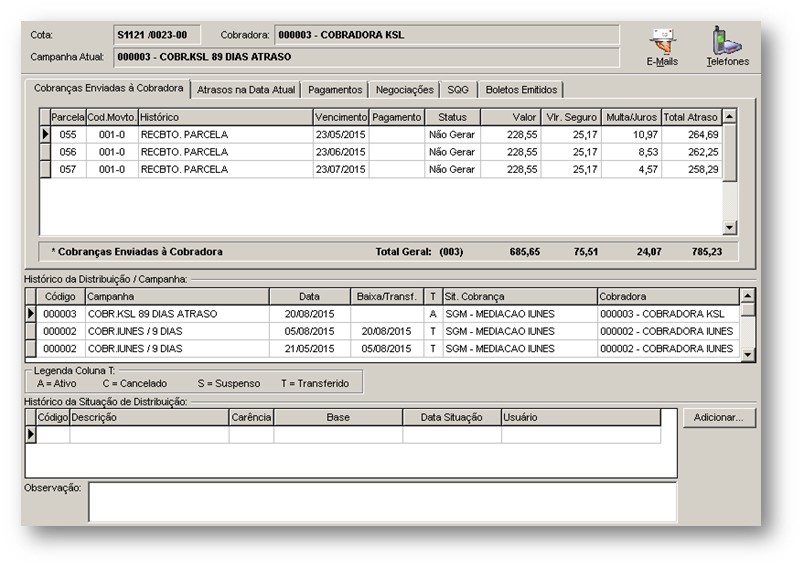
Task: Click parcela number 056 cell
Action: point(68,152)
